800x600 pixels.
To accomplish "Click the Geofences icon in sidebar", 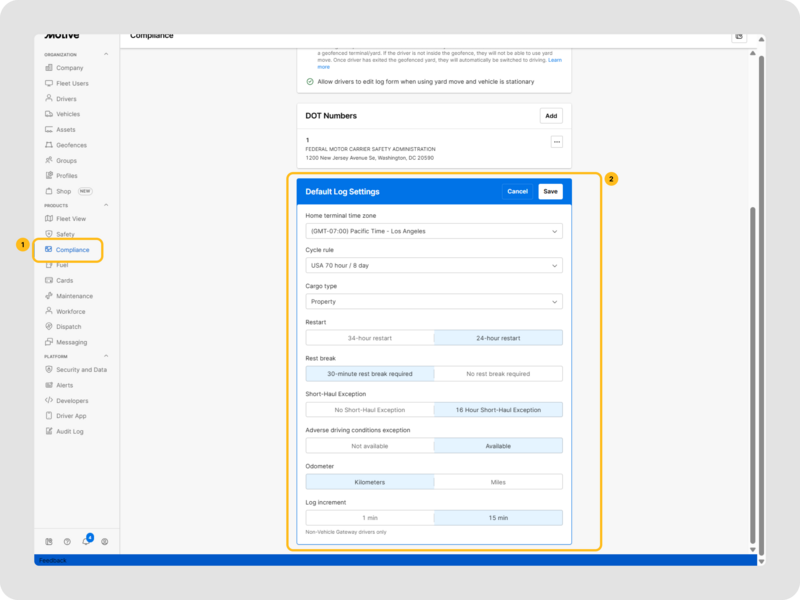I will point(48,145).
